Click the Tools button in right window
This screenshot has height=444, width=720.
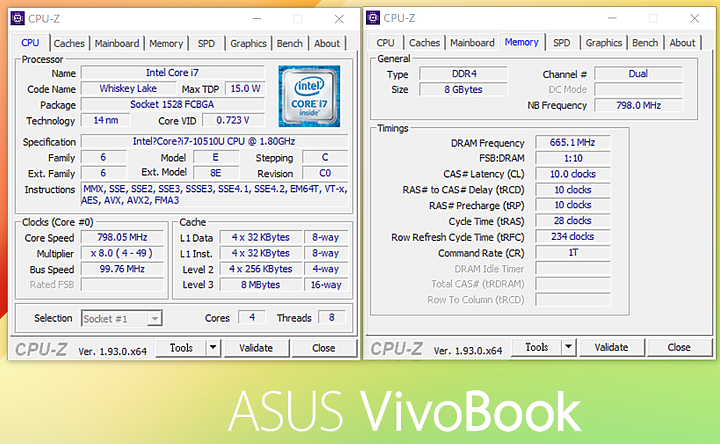click(537, 347)
